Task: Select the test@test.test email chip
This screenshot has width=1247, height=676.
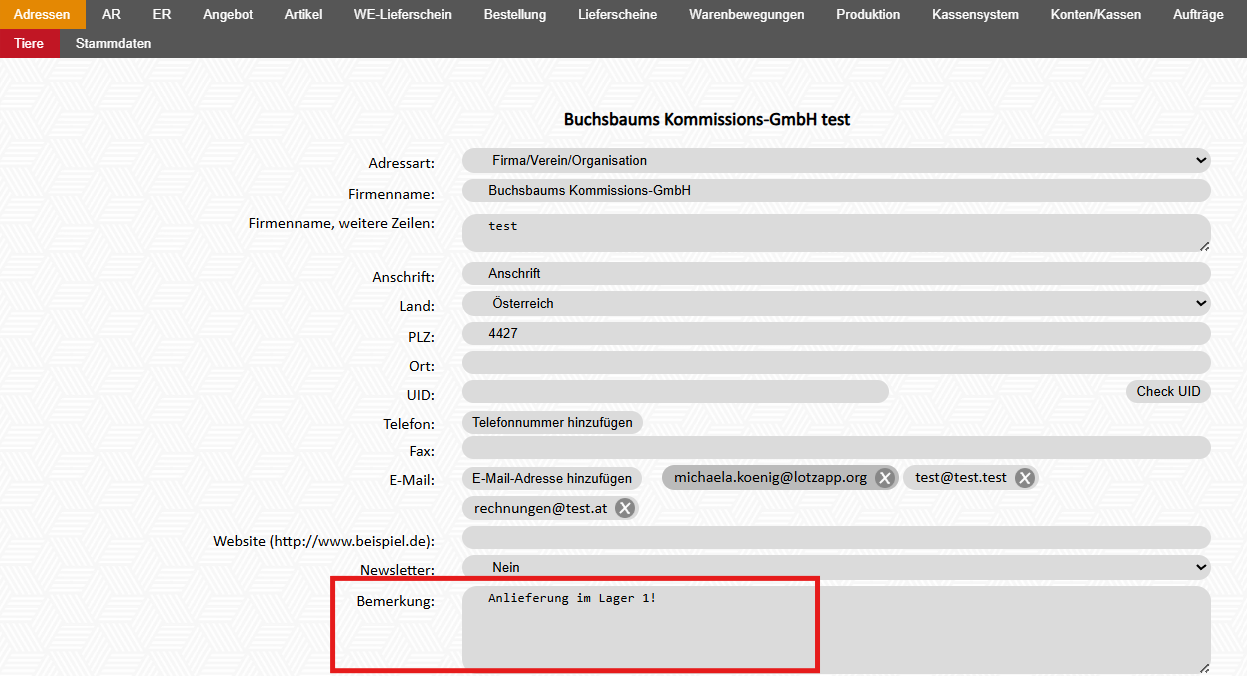Action: [x=961, y=478]
